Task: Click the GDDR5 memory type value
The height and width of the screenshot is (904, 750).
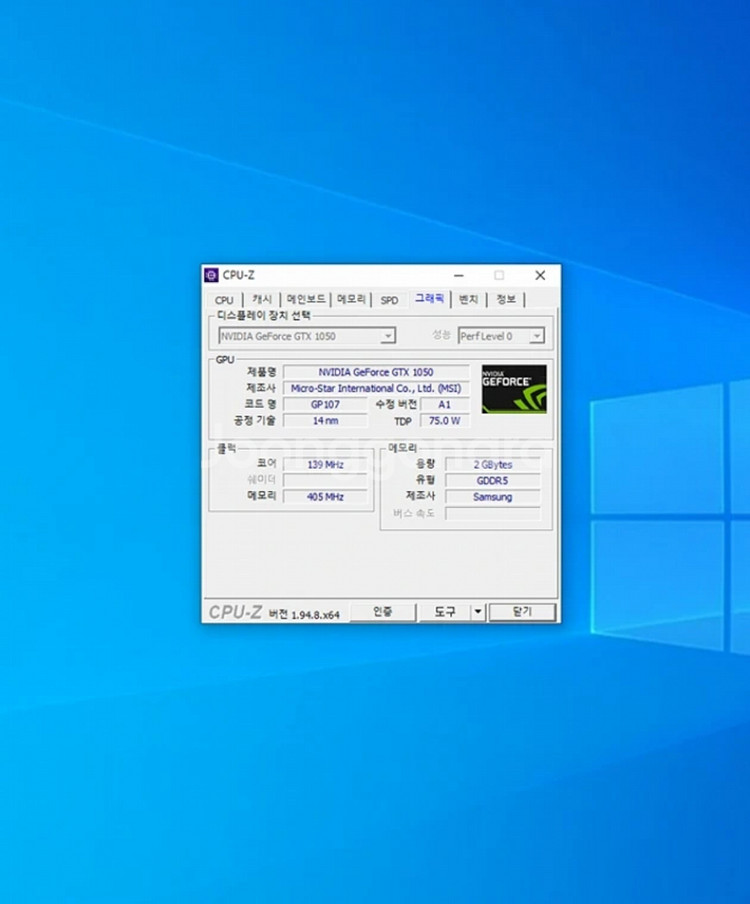Action: click(493, 481)
